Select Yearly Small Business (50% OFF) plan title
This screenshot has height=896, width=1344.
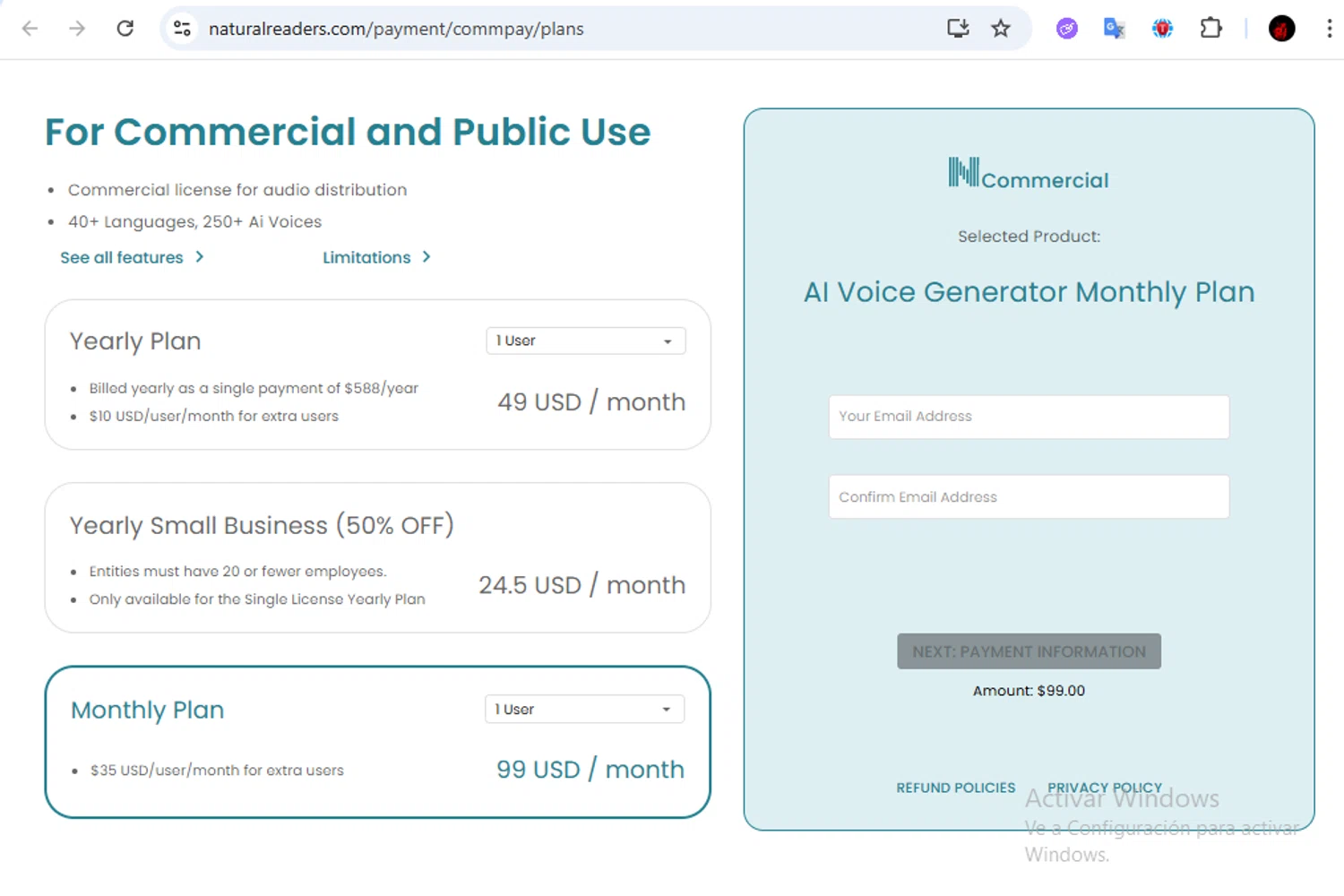[x=262, y=525]
